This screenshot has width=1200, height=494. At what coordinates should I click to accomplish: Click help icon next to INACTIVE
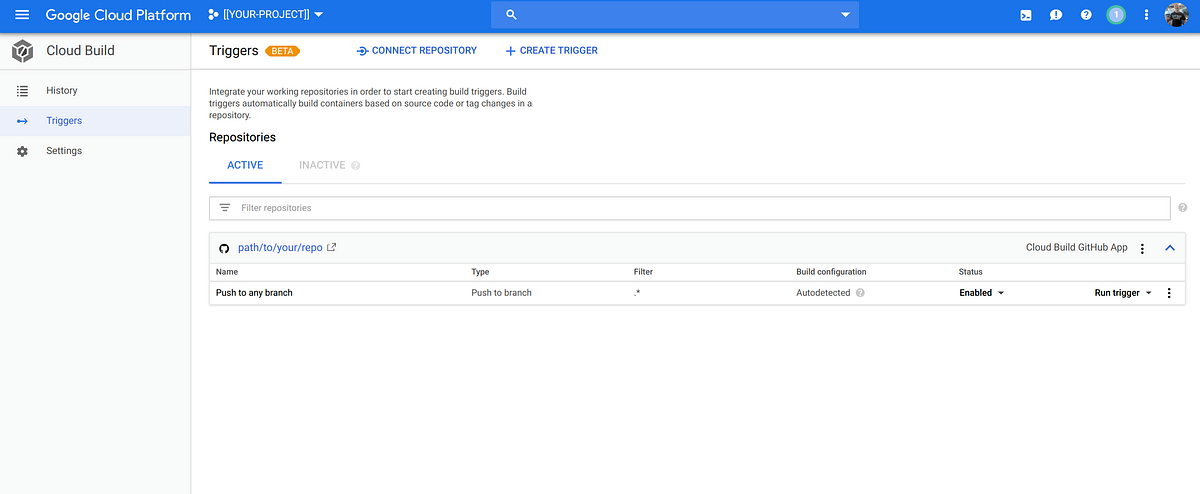pyautogui.click(x=355, y=166)
